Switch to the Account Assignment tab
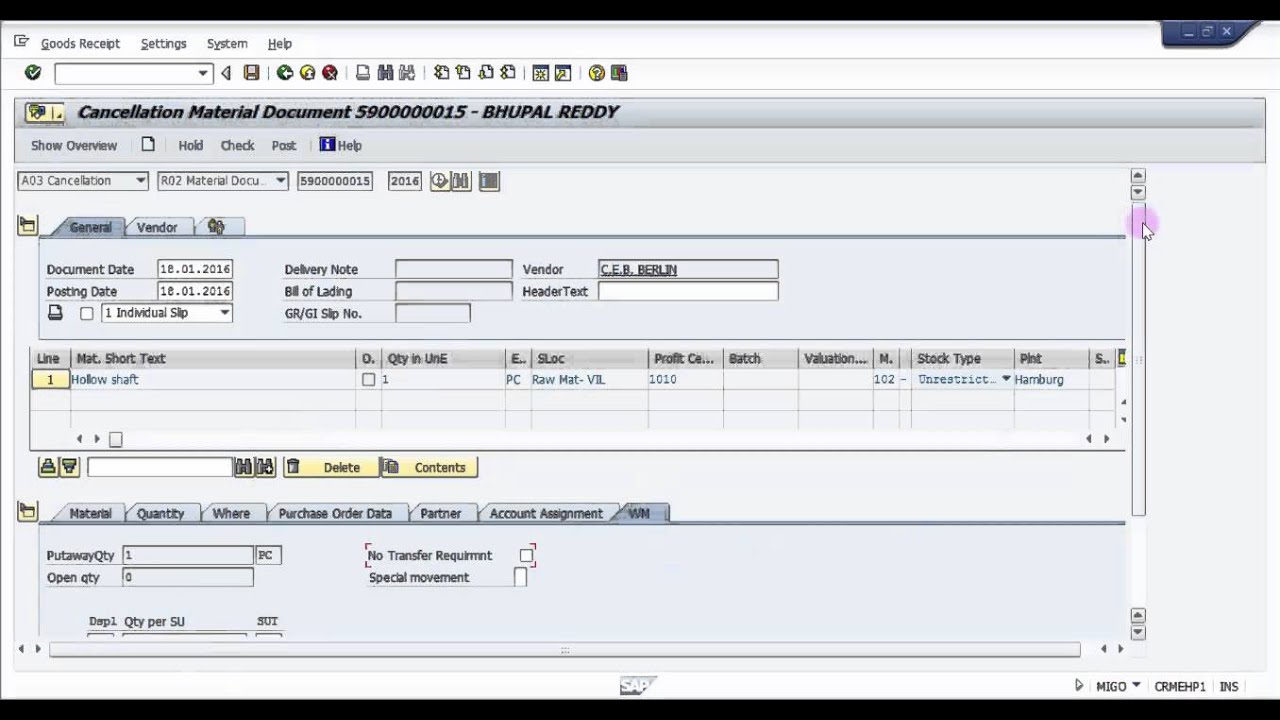Screen dimensions: 1280x720 coord(546,513)
